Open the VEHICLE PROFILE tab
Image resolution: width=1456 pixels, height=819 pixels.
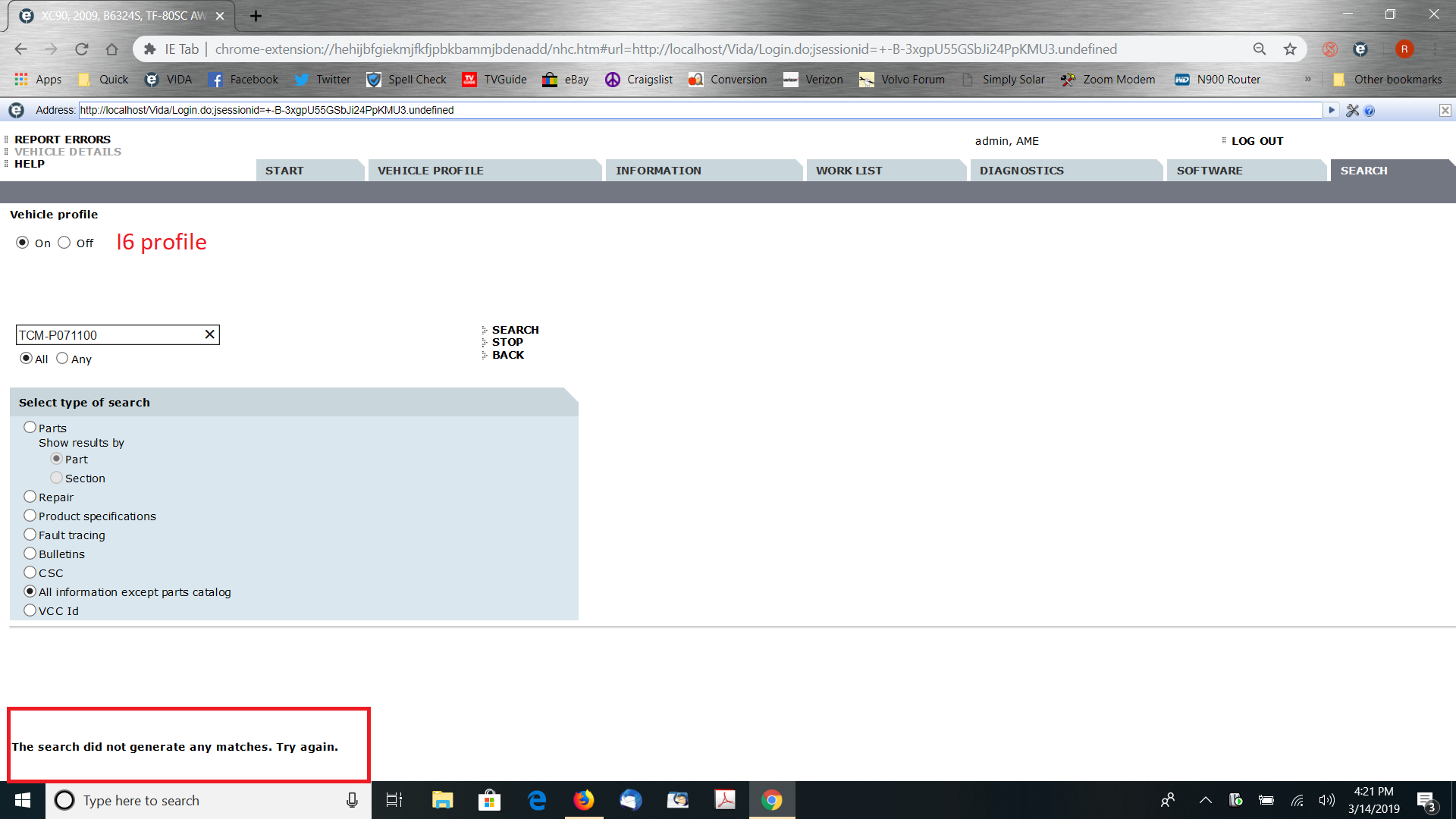coord(430,171)
